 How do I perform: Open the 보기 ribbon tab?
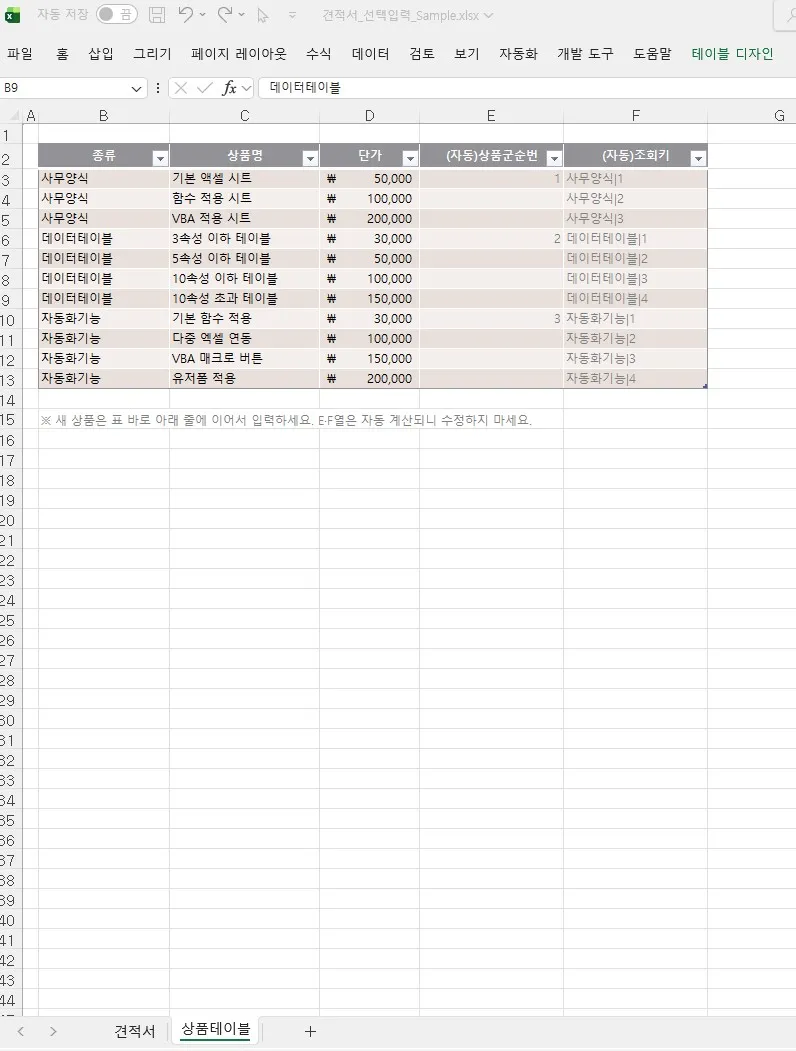click(467, 54)
